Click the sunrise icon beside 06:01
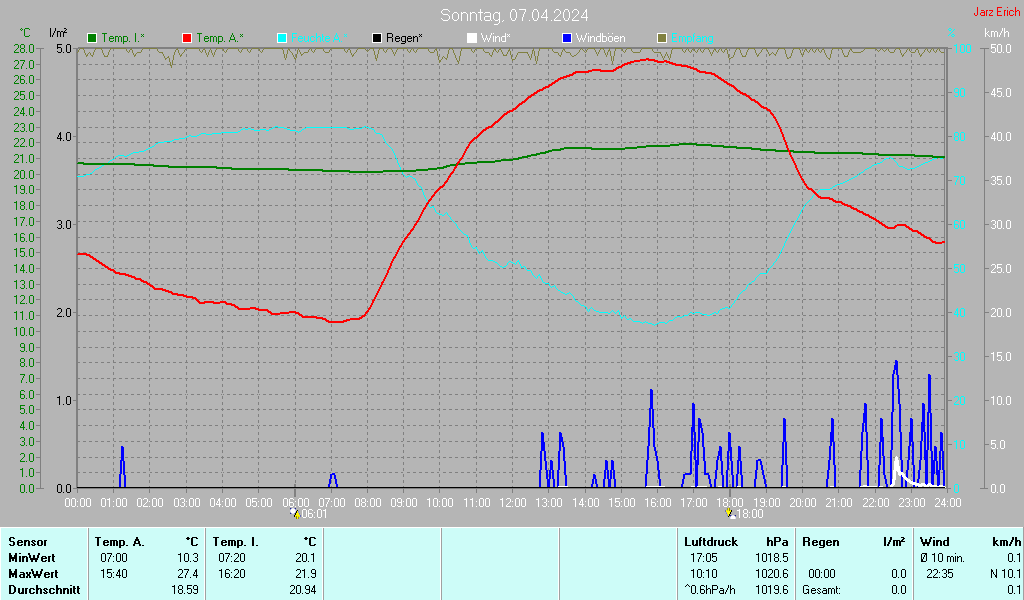The width and height of the screenshot is (1024, 600). point(295,513)
